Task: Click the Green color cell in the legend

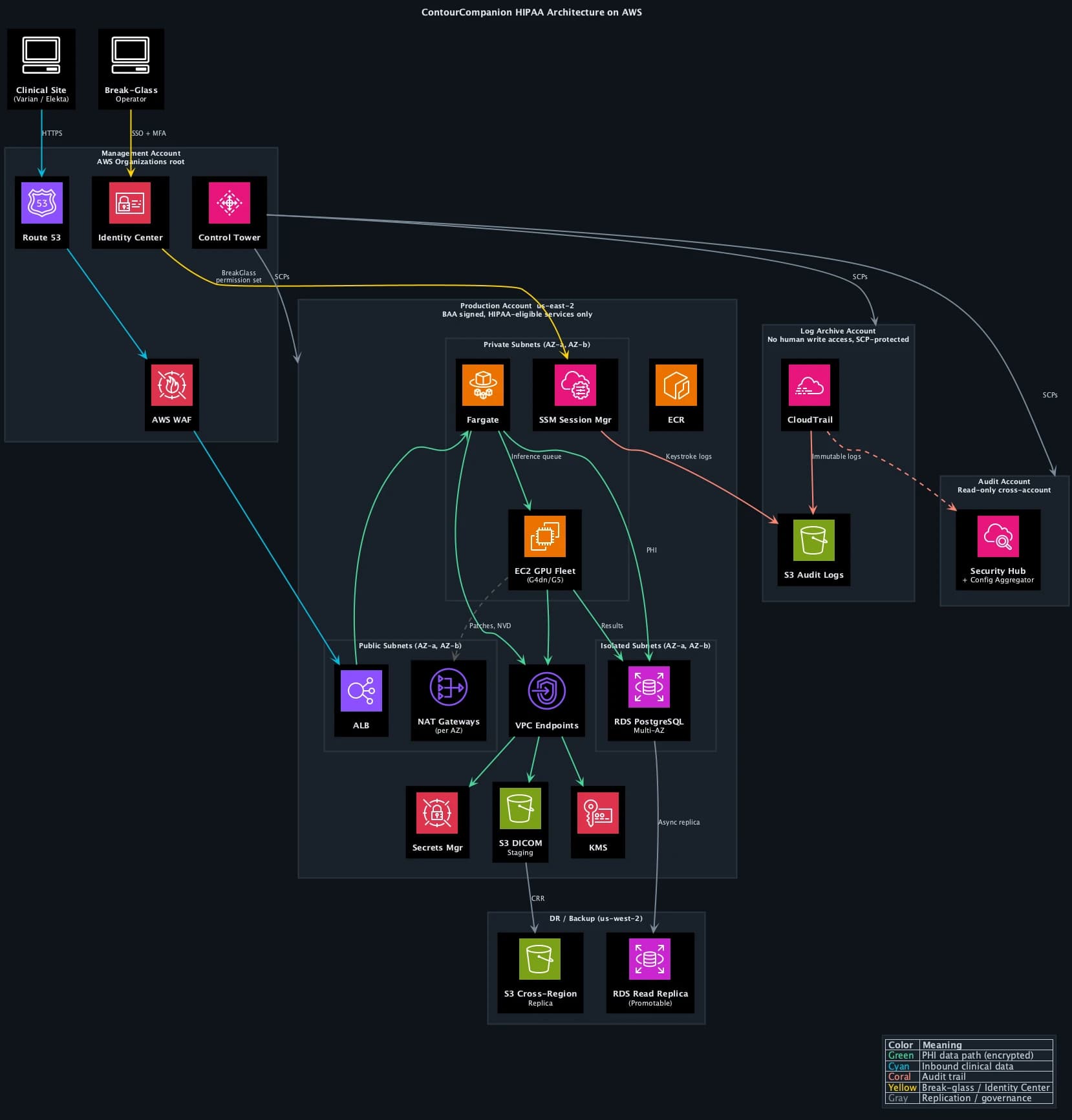Action: click(900, 1055)
